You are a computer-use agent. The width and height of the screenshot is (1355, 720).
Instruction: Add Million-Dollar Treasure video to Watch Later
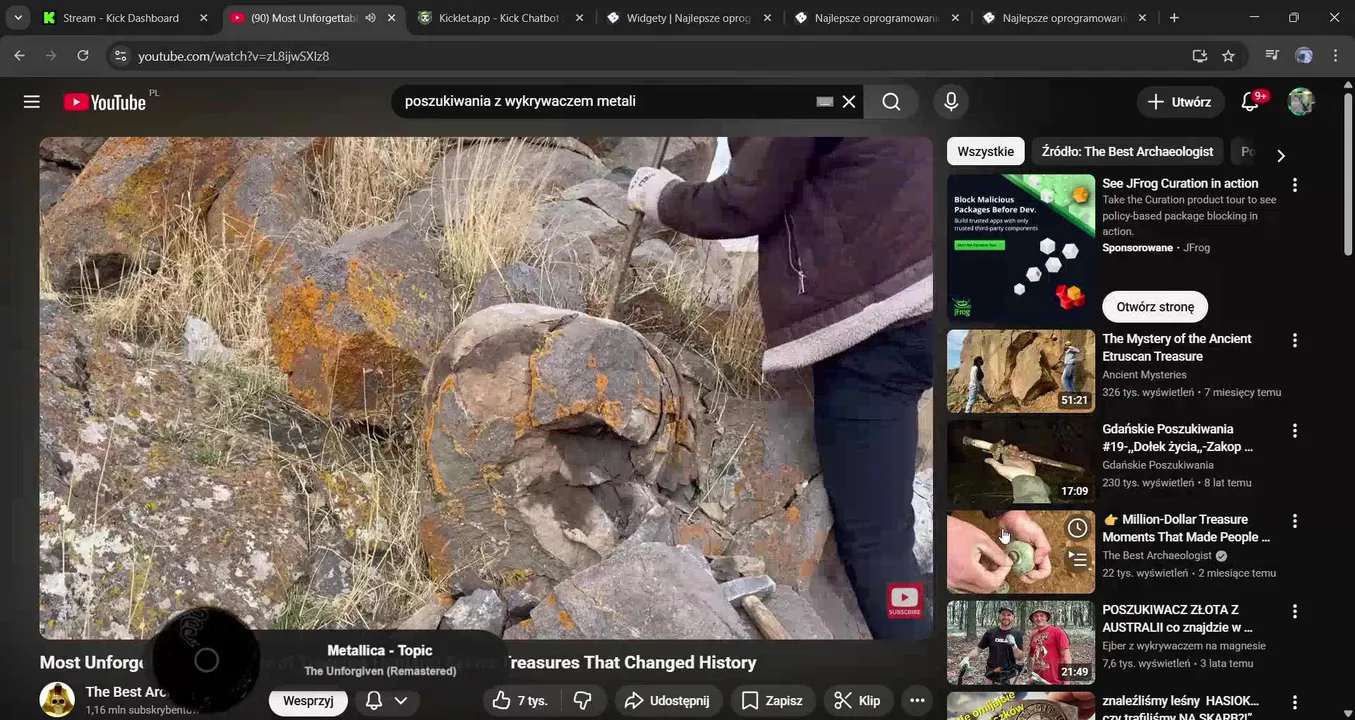1077,528
